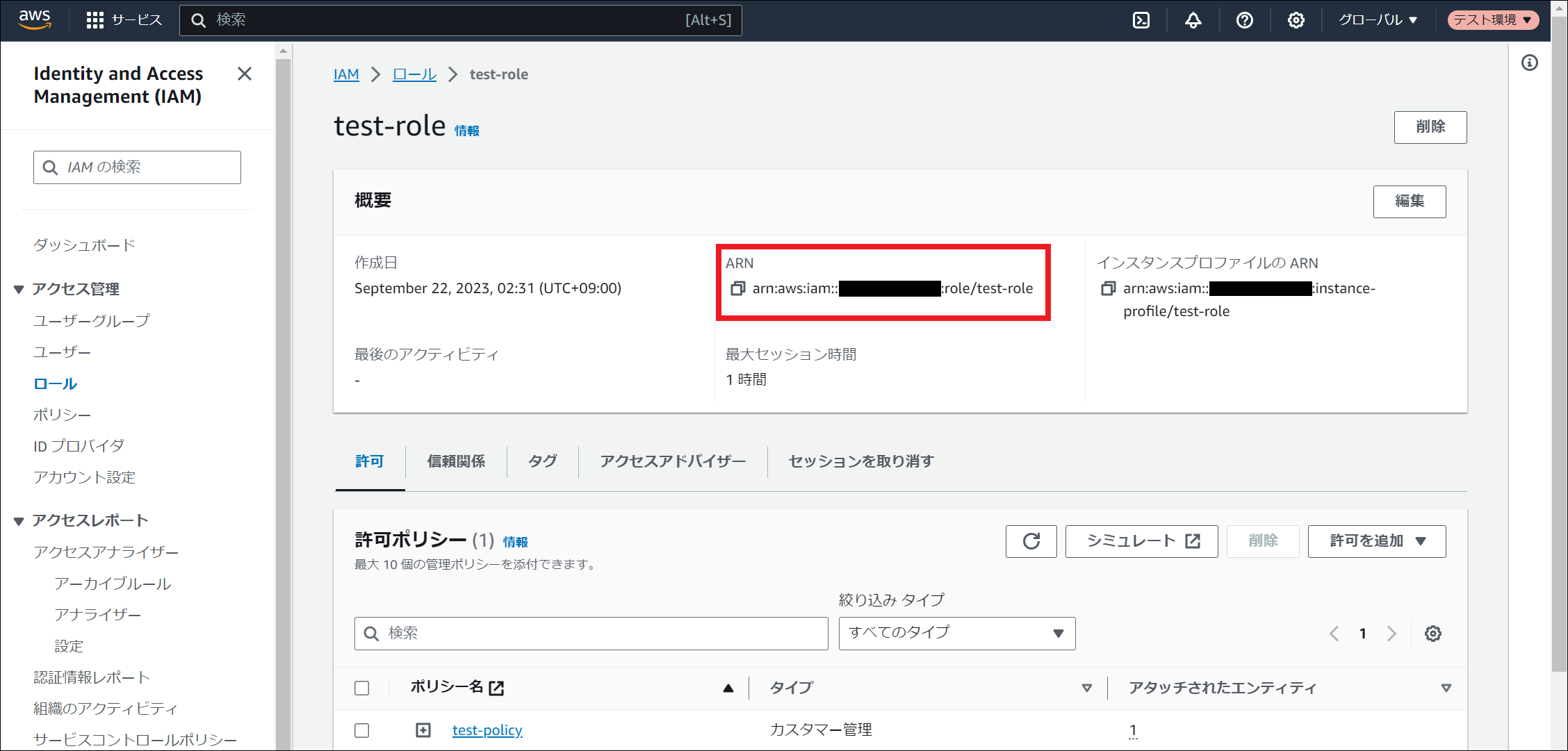Viewport: 1568px width, 751px height.
Task: Check the test-policy row checkbox
Action: pos(362,730)
